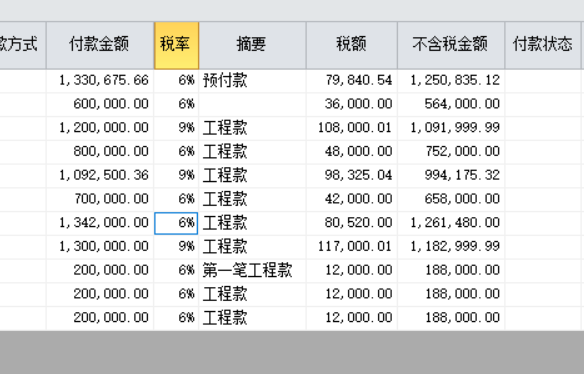
Task: Click the 摘要 column header
Action: point(253,45)
